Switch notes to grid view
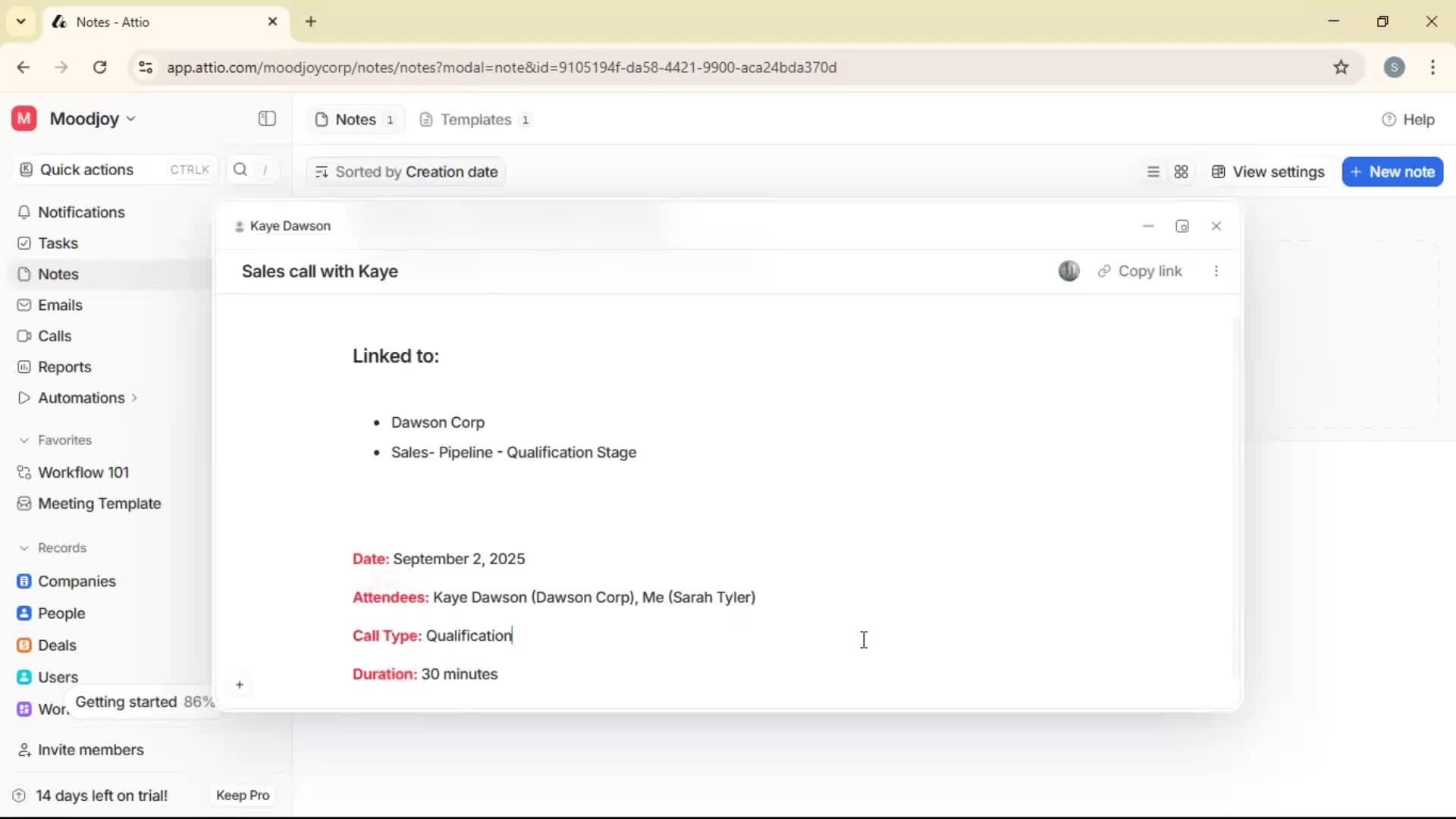Image resolution: width=1456 pixels, height=819 pixels. (x=1181, y=171)
